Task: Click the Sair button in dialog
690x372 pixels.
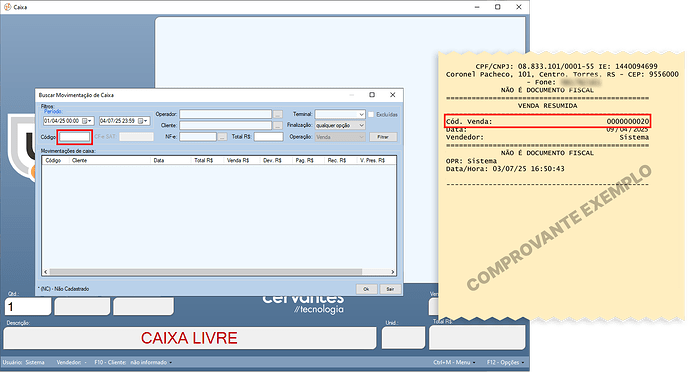Action: 390,289
